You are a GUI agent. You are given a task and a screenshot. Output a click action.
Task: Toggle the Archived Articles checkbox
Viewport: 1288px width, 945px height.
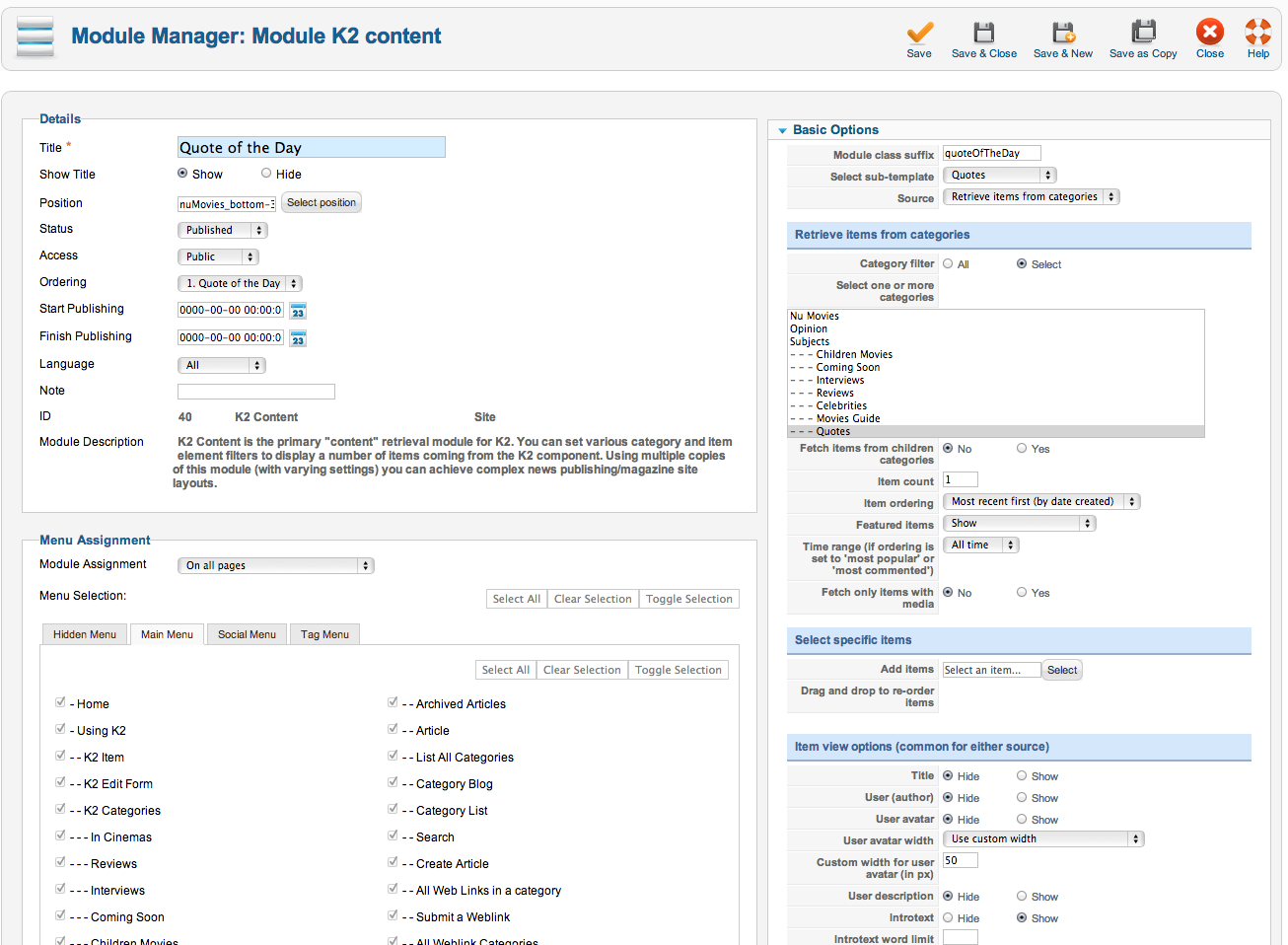coord(393,702)
